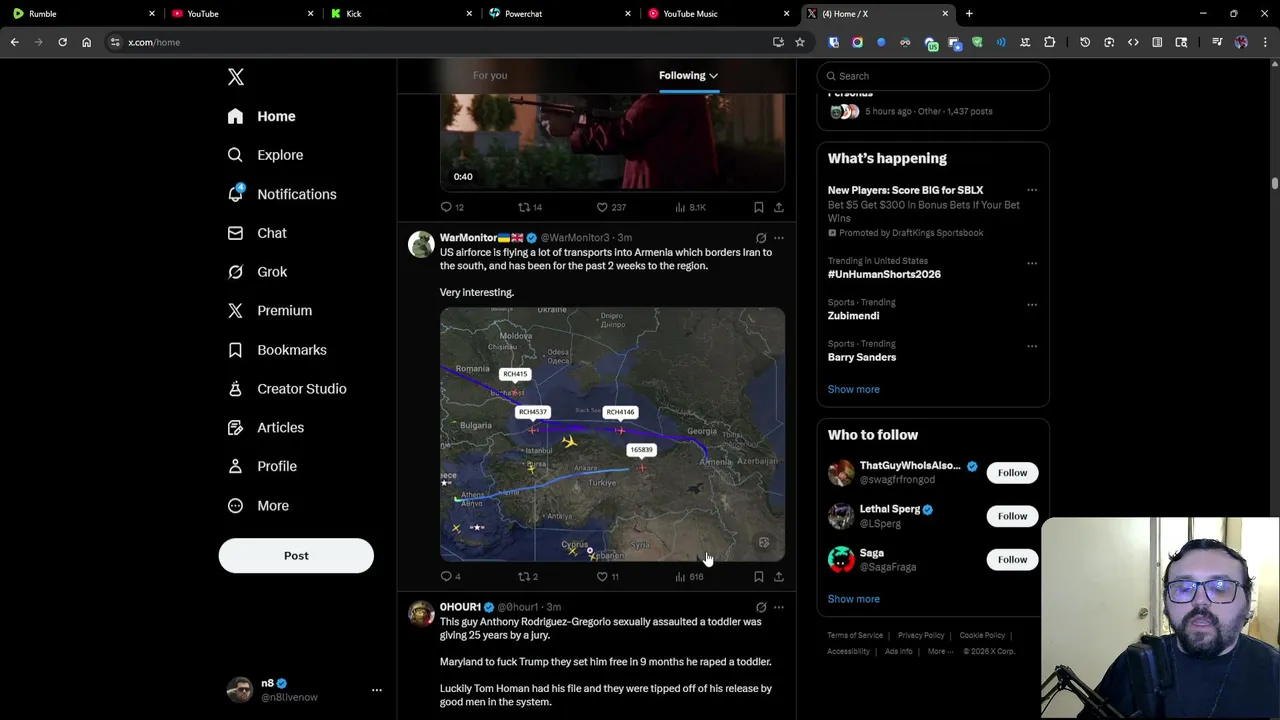Switch to YouTube Music browser tab

pyautogui.click(x=719, y=14)
